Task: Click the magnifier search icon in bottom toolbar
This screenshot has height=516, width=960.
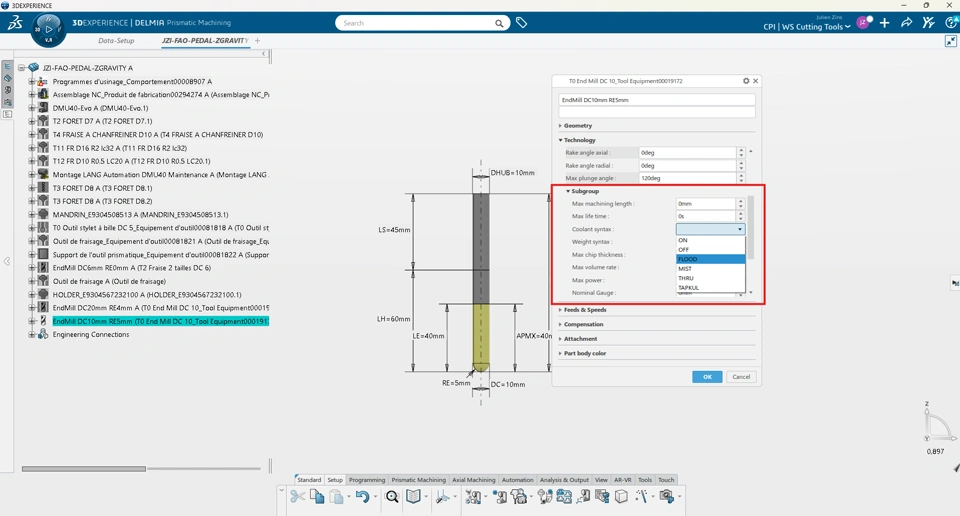Action: (392, 496)
